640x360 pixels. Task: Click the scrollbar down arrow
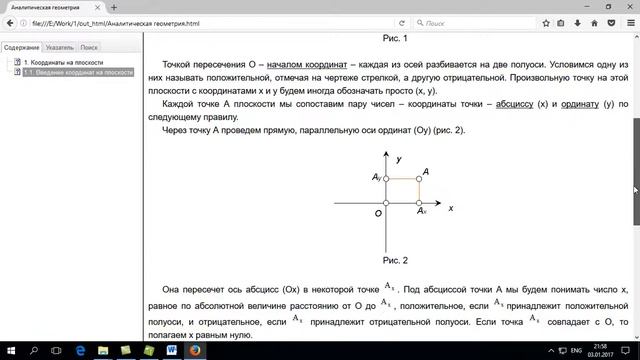pos(636,337)
